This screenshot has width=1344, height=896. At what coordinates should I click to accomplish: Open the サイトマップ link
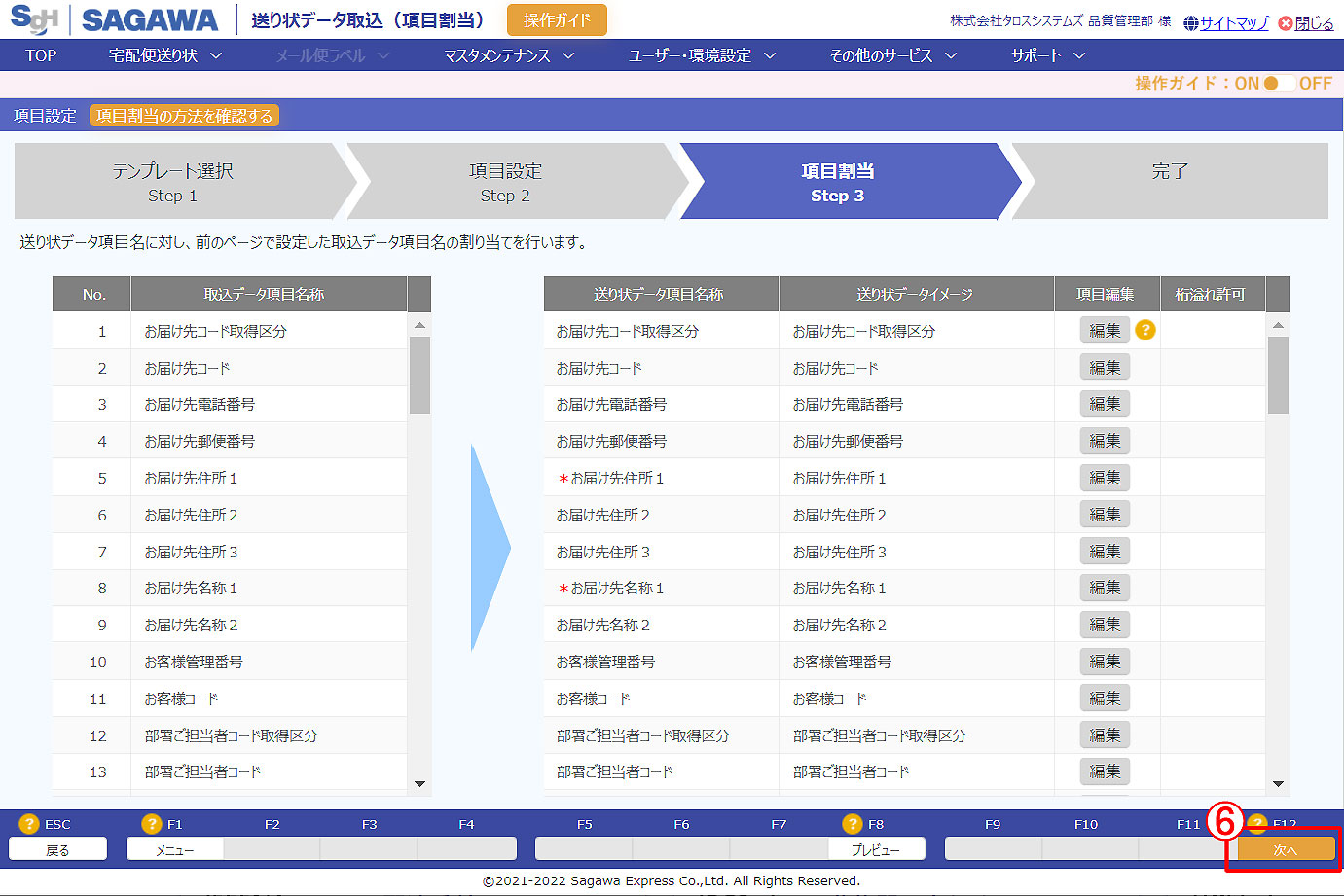point(1234,23)
